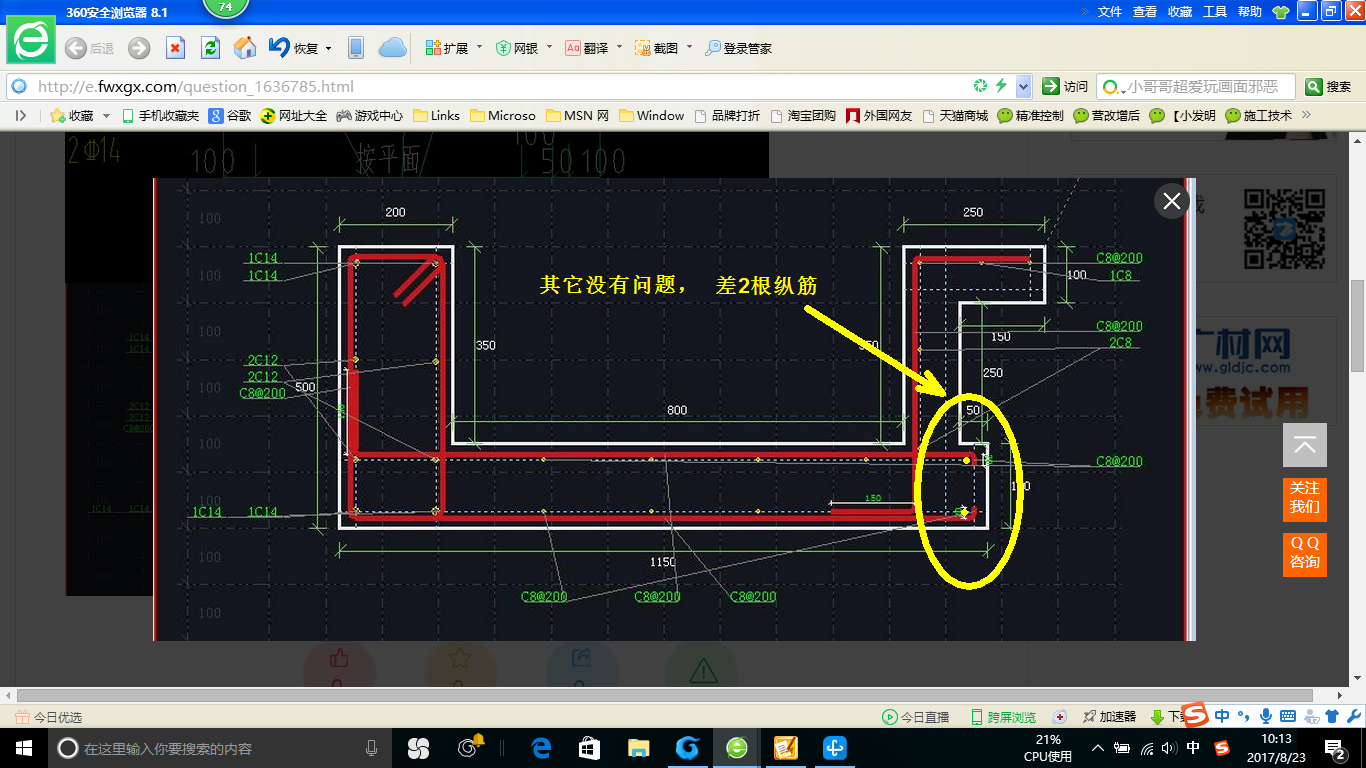
Task: Click the green lightning speed-mode icon
Action: [1000, 86]
